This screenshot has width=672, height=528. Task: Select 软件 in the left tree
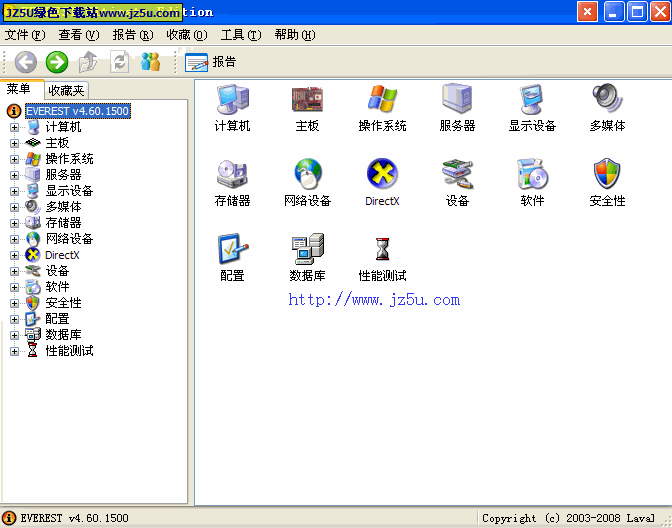57,287
